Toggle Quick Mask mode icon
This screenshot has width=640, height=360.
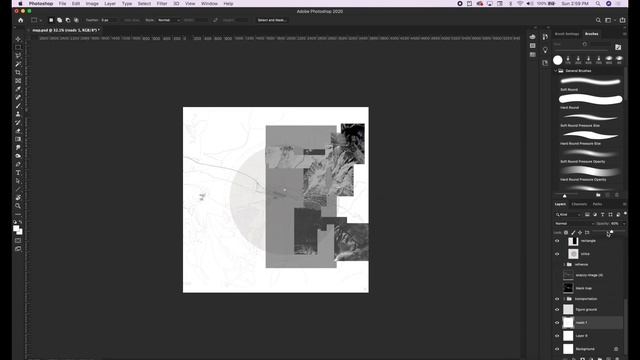tap(18, 240)
